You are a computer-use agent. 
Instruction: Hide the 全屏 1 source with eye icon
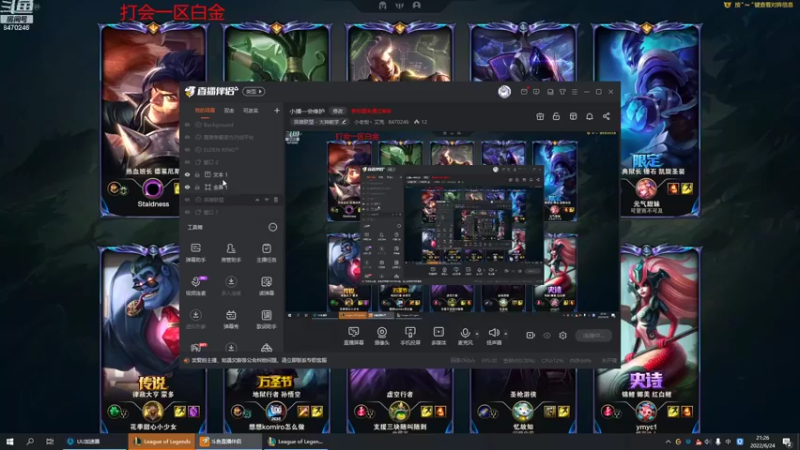[x=187, y=187]
